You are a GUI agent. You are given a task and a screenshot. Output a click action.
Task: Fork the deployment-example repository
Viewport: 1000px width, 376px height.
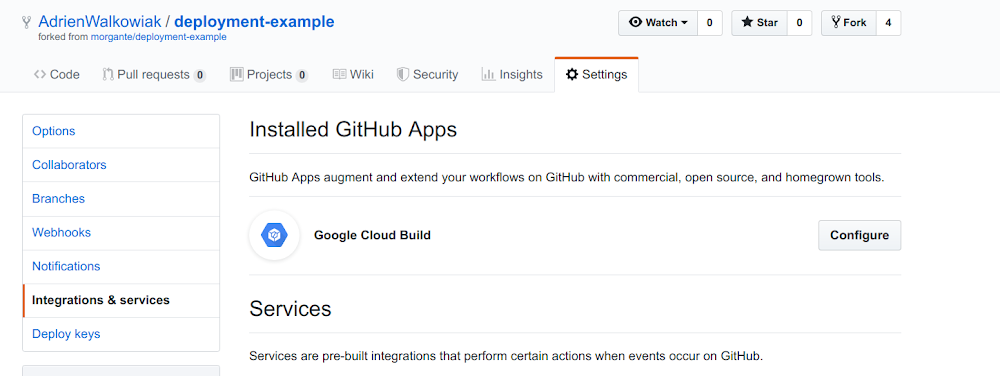point(849,23)
